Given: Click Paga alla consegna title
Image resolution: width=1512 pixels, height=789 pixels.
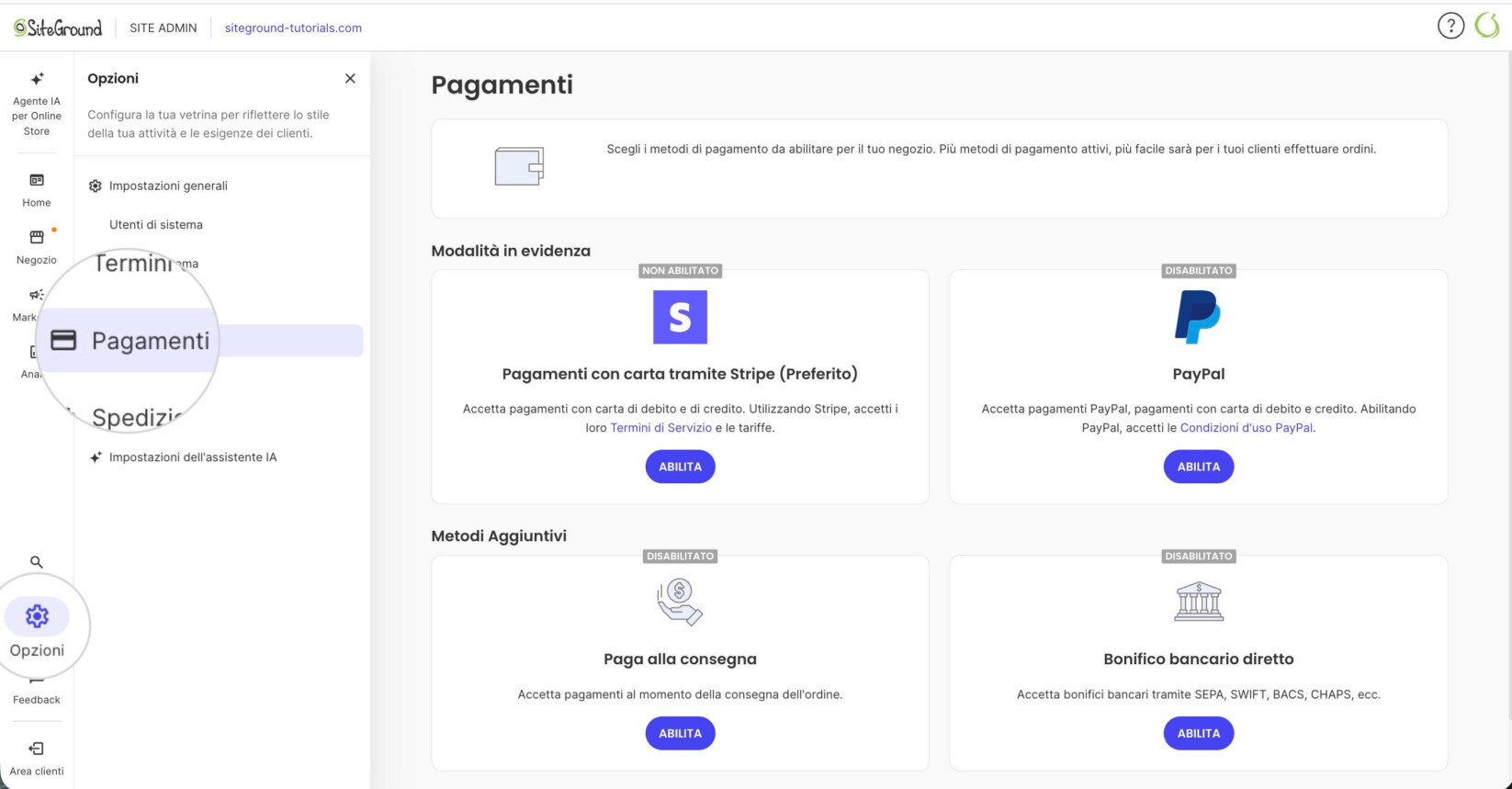Looking at the screenshot, I should coord(680,659).
